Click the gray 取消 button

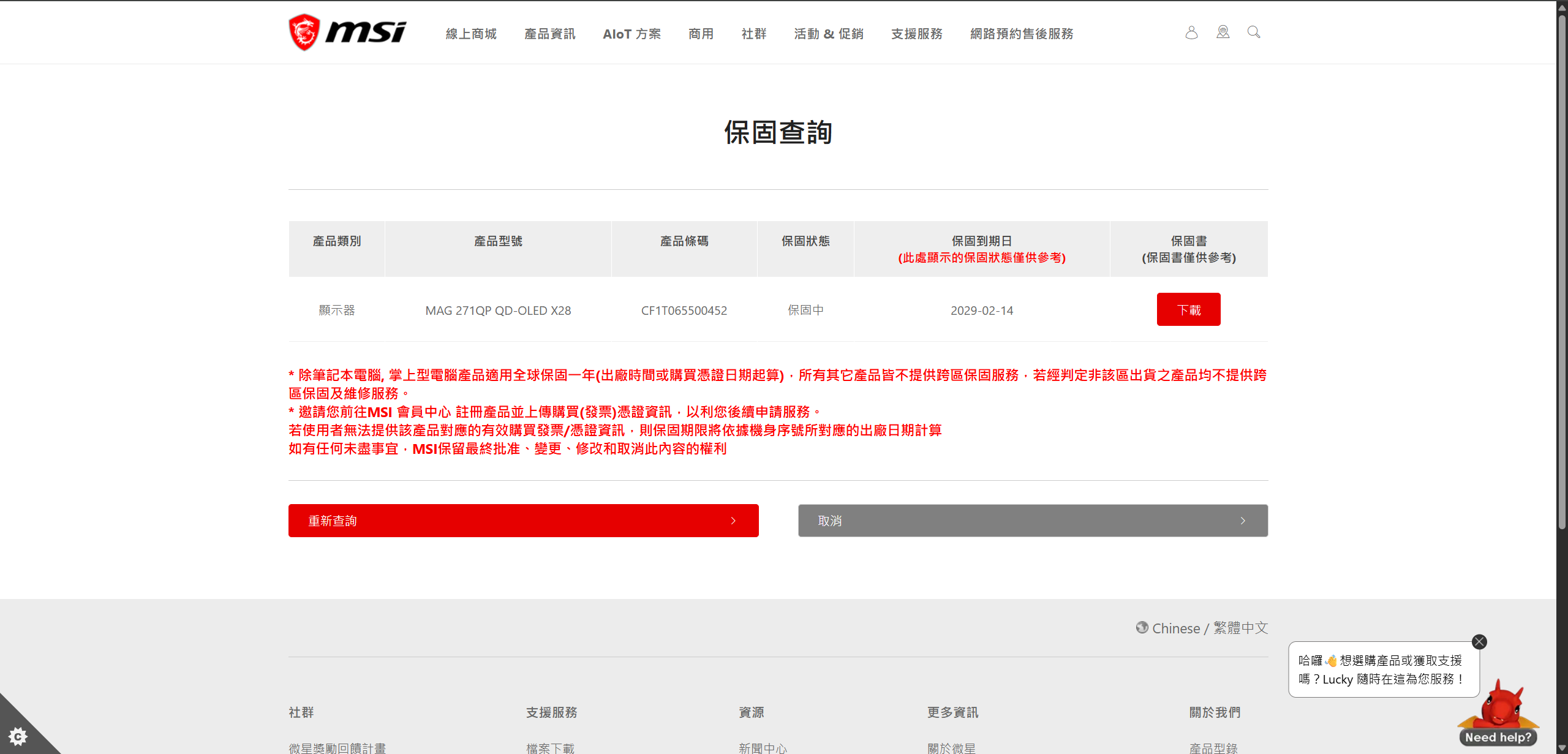point(1033,521)
